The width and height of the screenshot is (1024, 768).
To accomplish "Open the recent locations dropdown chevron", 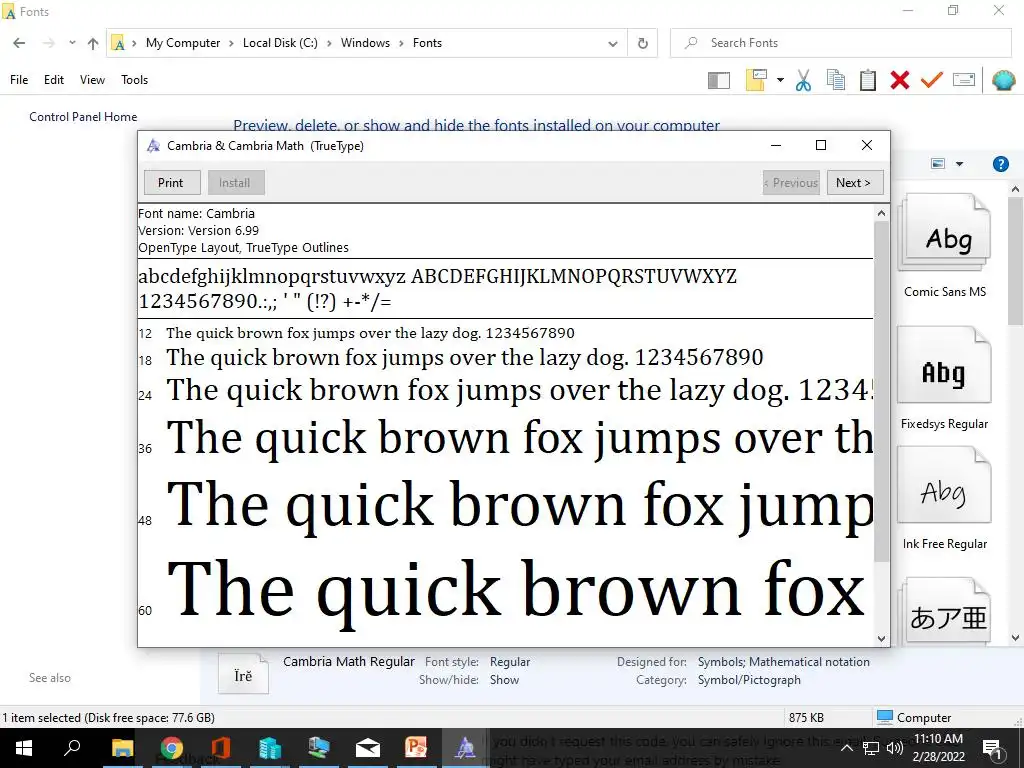I will [72, 43].
